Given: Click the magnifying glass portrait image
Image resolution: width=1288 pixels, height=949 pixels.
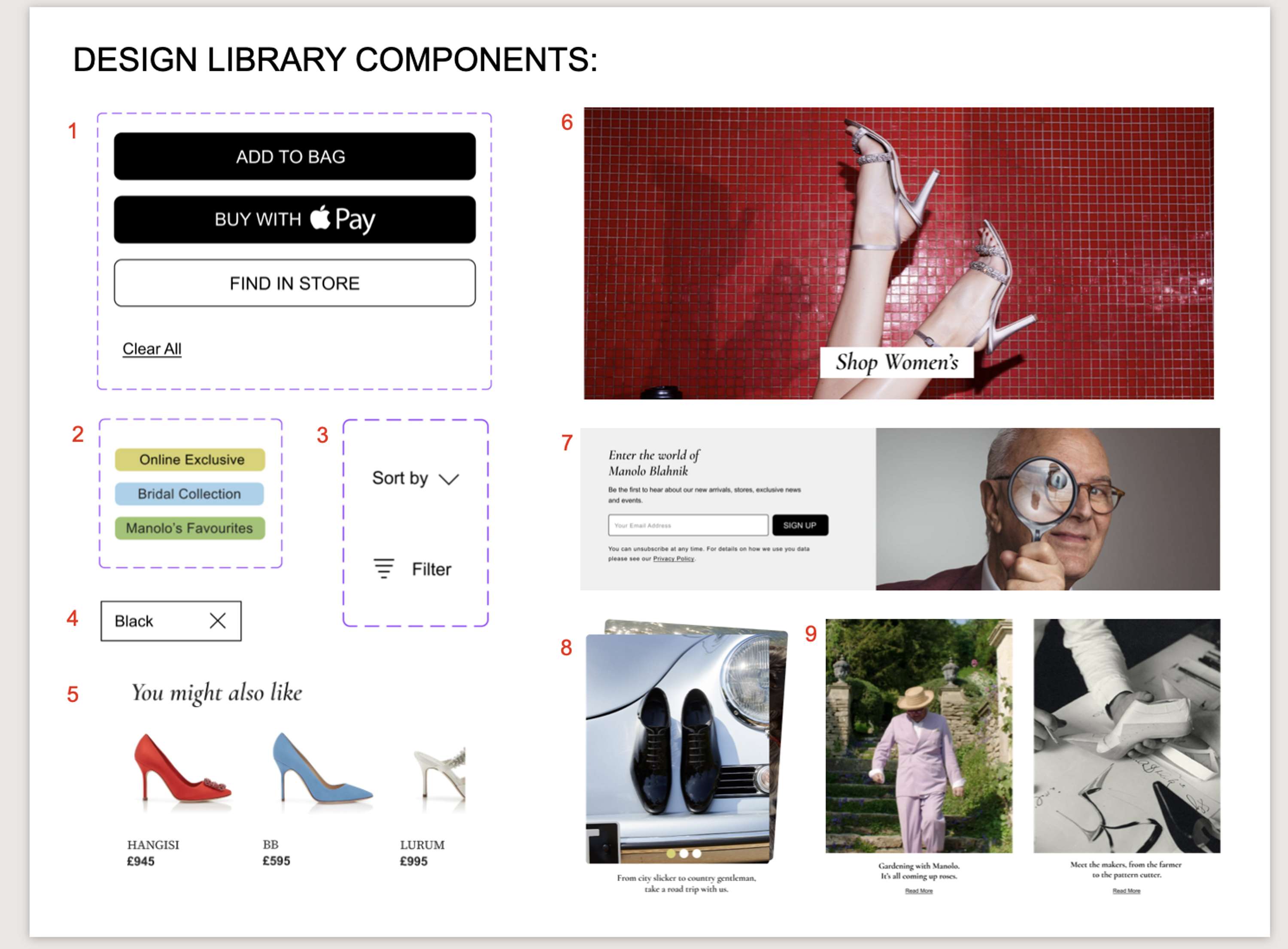Looking at the screenshot, I should coord(1048,509).
